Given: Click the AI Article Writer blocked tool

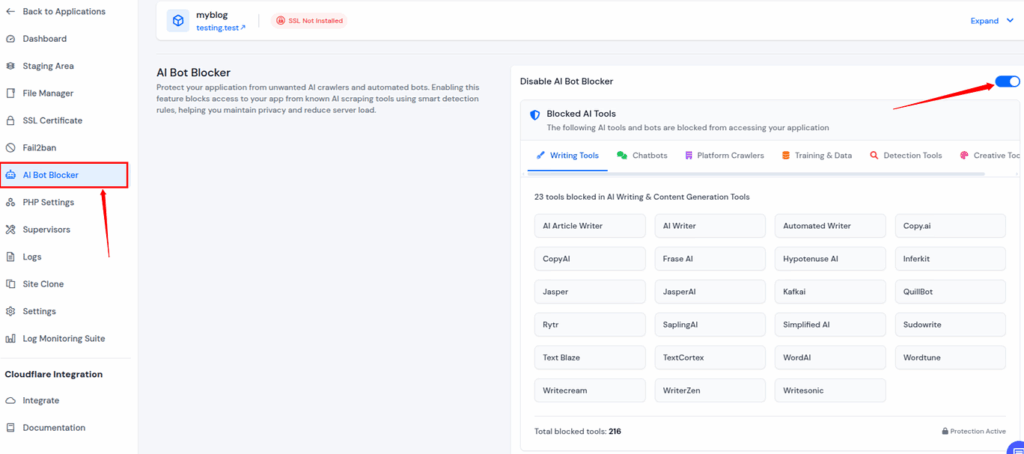Looking at the screenshot, I should pos(590,226).
